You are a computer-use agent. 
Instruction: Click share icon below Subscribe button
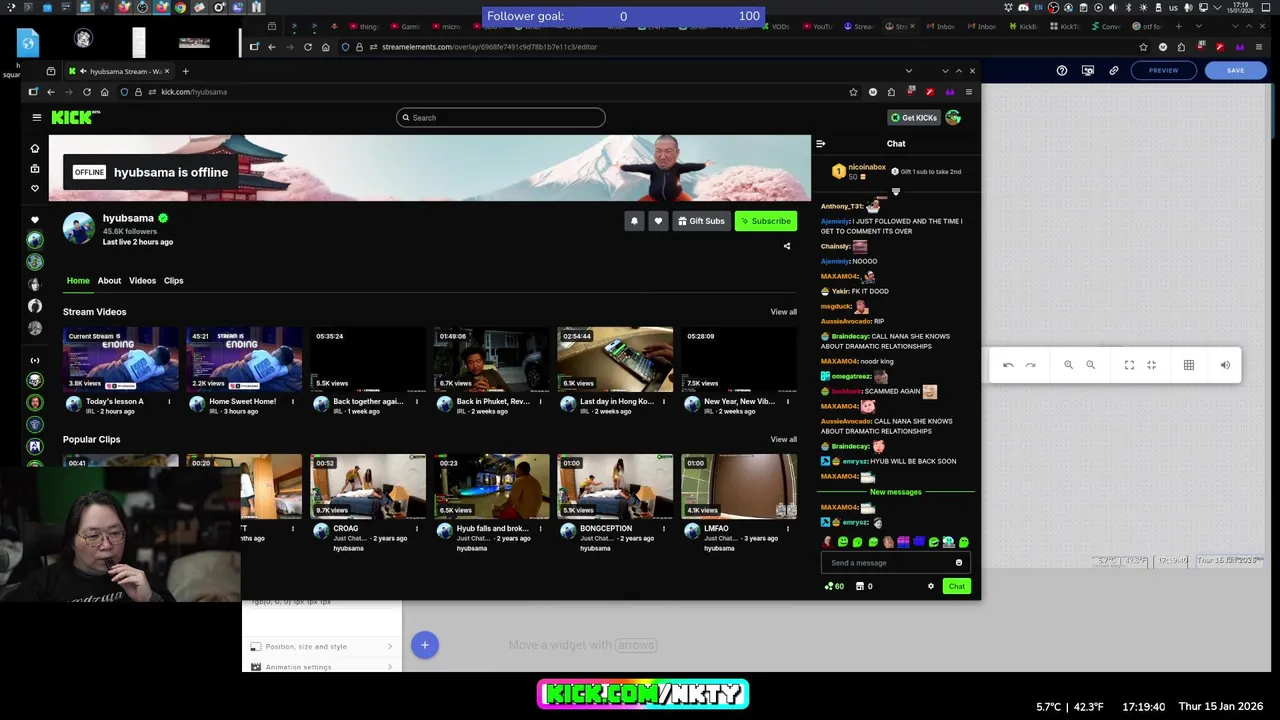(787, 246)
